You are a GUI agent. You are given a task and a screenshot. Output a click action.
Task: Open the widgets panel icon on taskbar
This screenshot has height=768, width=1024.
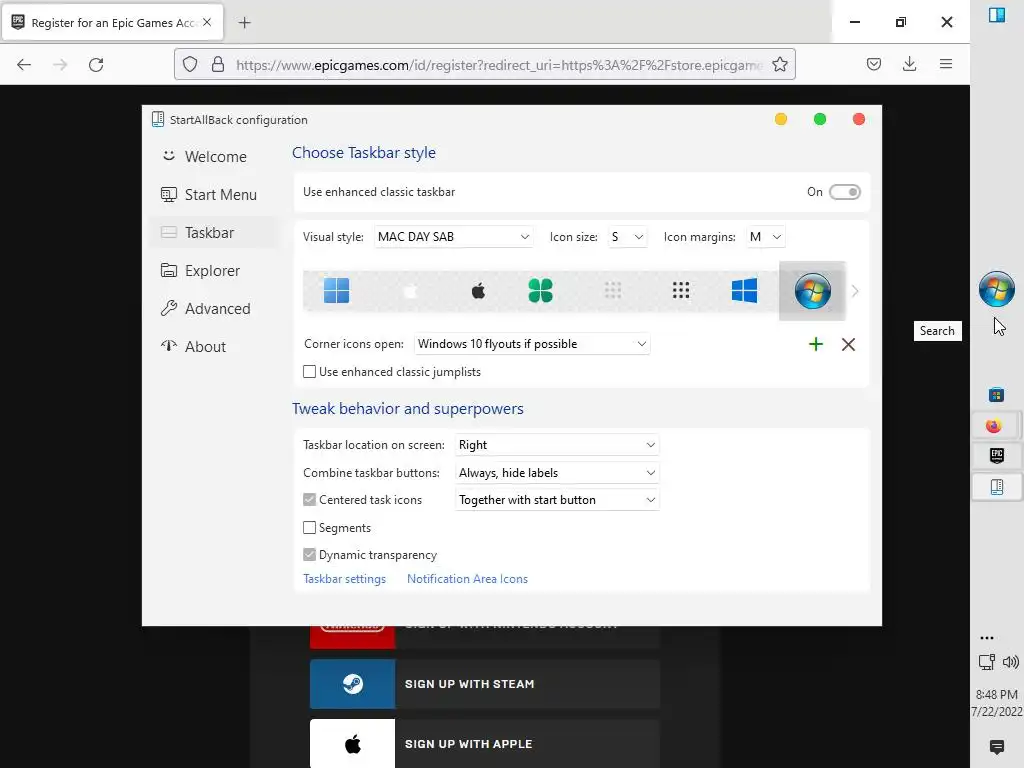click(x=997, y=15)
